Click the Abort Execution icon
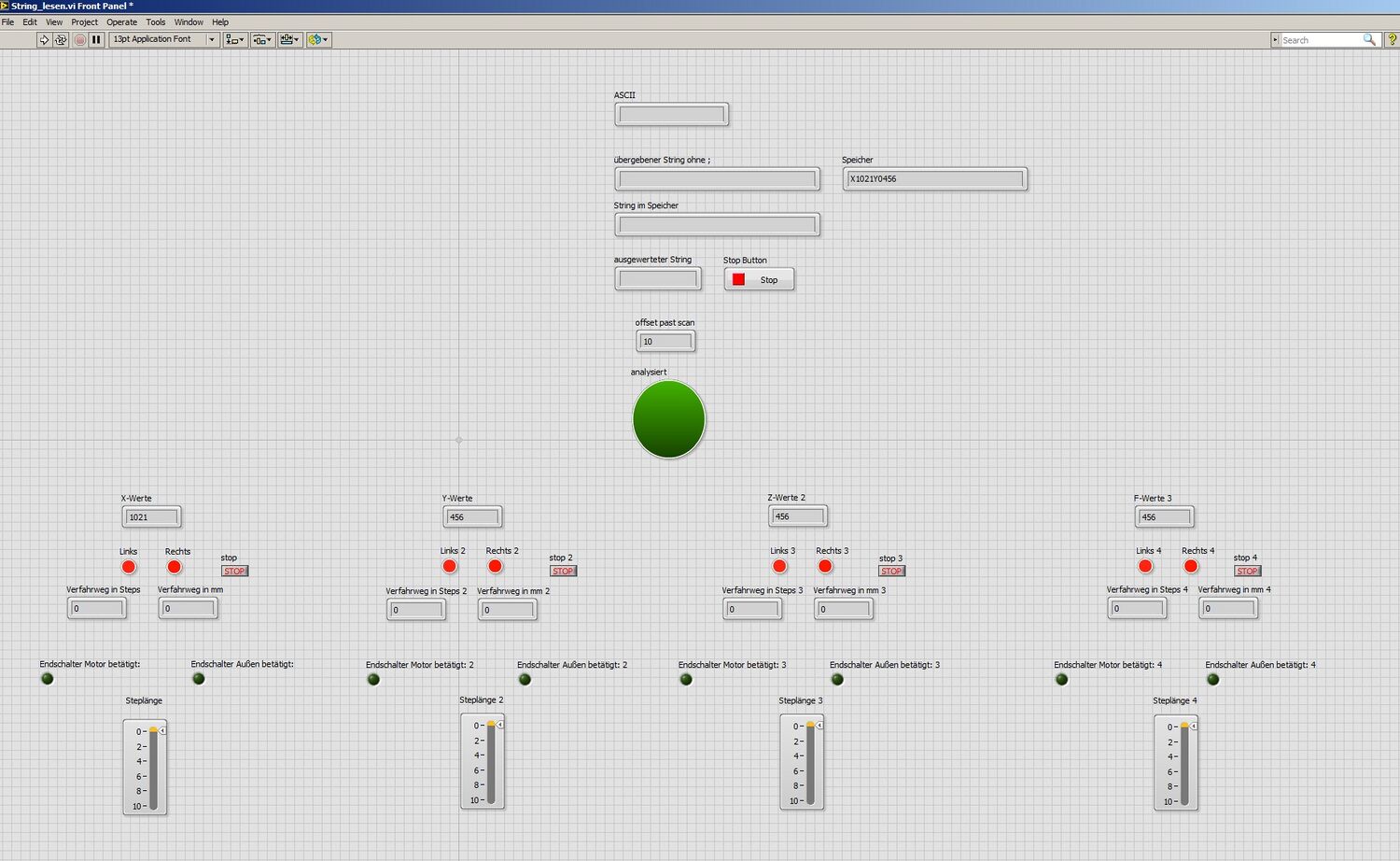 coord(79,39)
